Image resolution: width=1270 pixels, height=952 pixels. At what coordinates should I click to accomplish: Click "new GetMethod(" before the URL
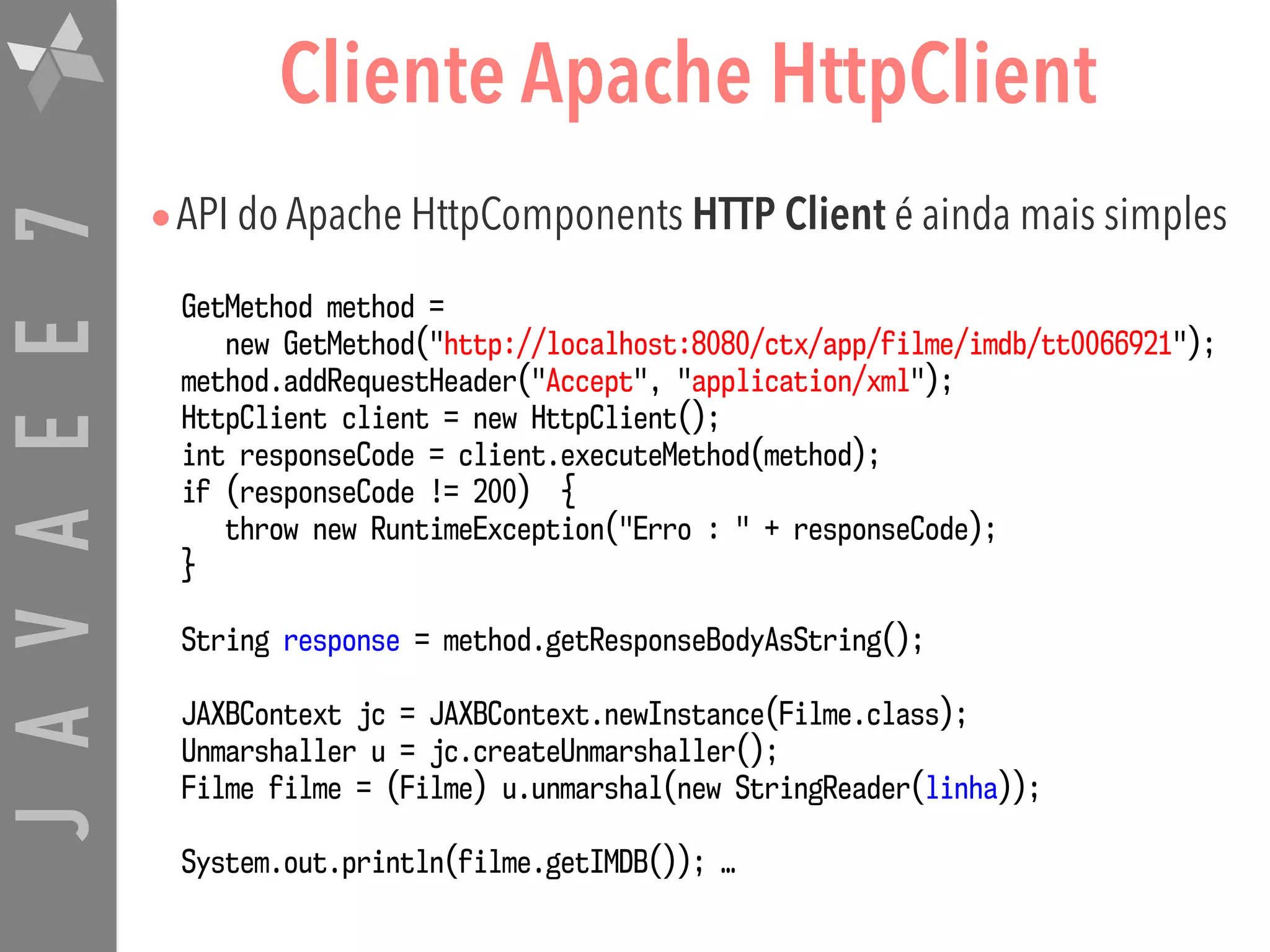coord(327,344)
